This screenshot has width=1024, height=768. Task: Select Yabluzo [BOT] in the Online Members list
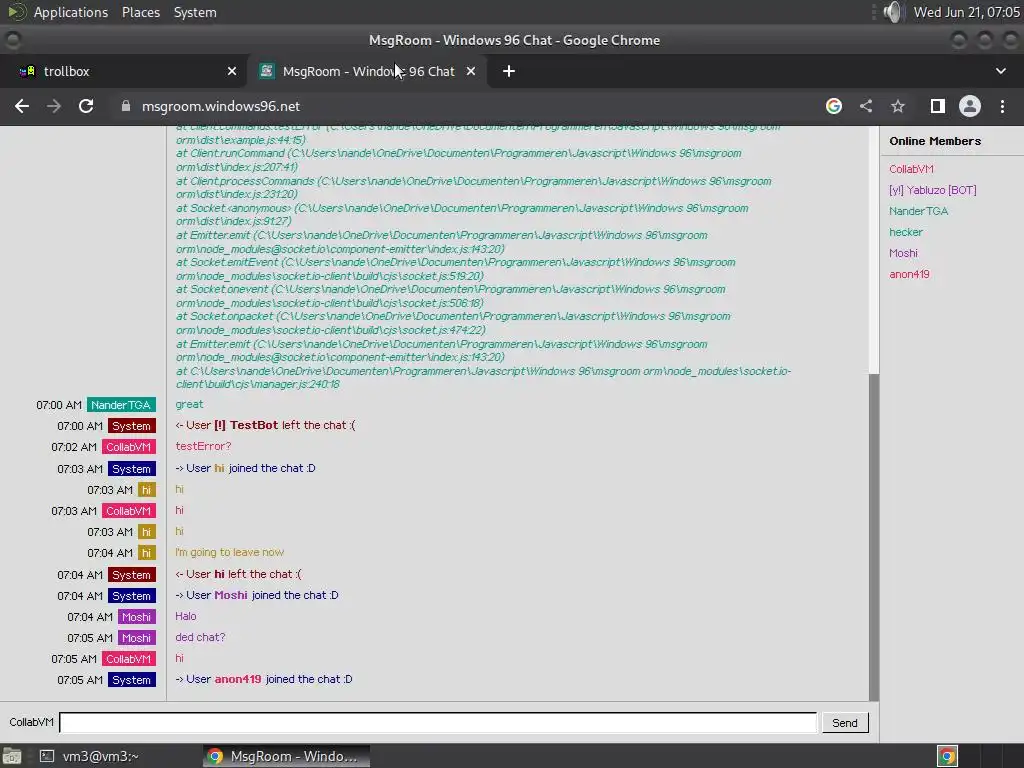tap(933, 190)
